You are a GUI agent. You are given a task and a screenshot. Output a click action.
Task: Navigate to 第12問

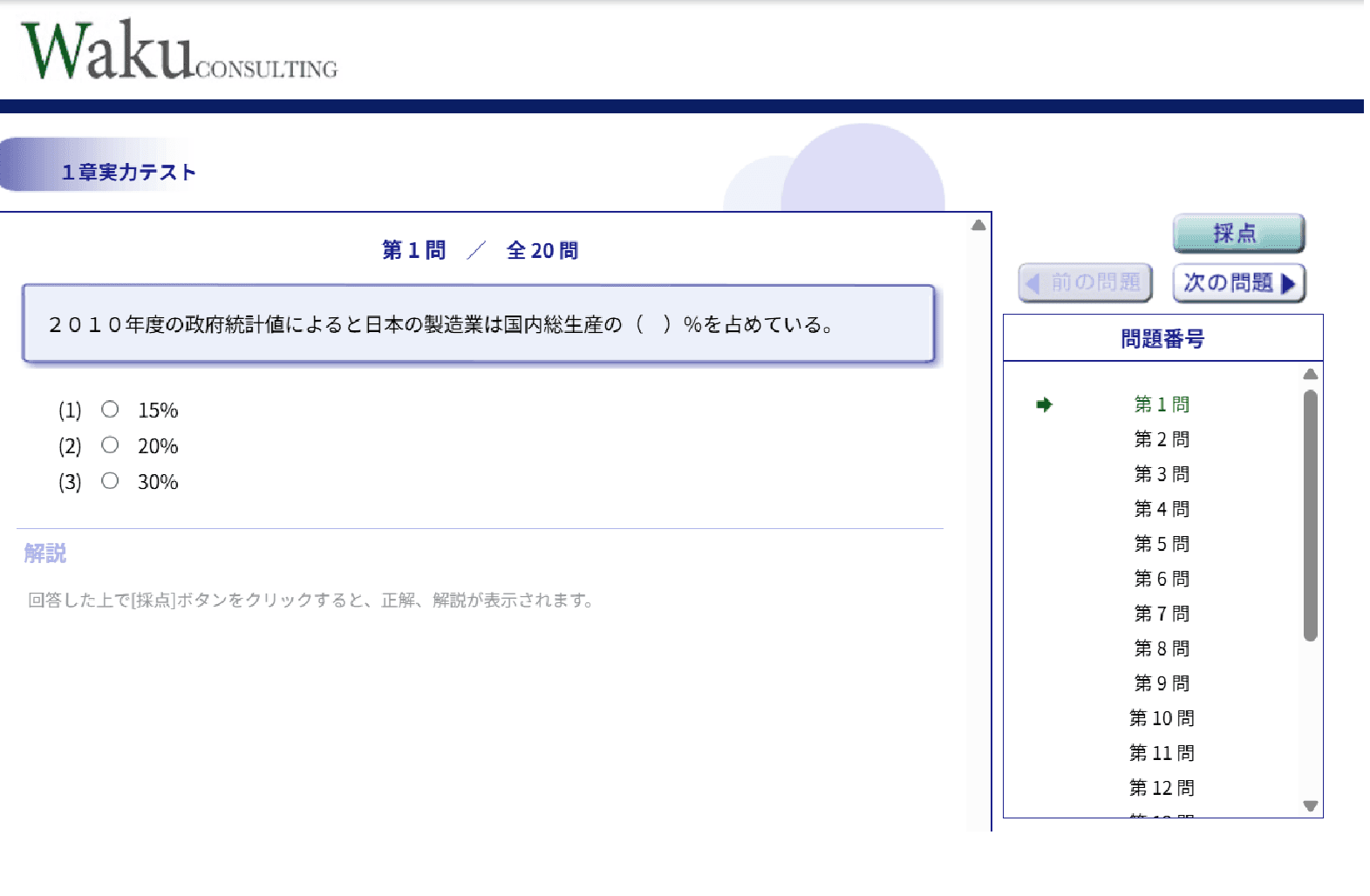(1162, 788)
